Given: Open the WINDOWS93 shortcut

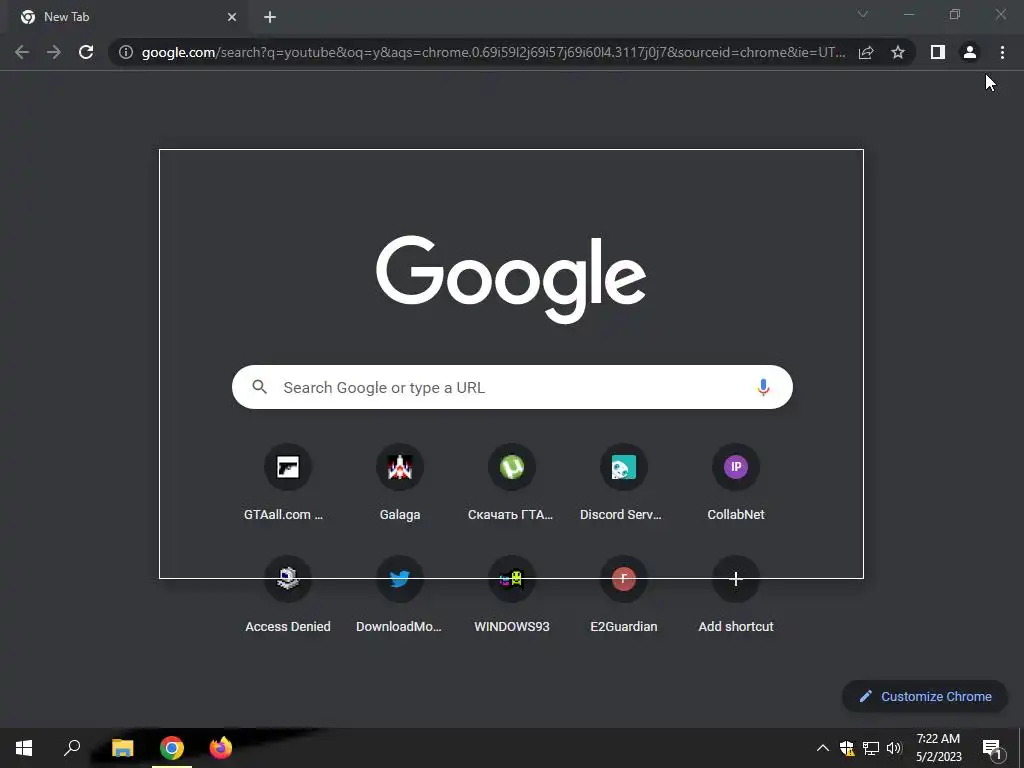Looking at the screenshot, I should click(x=511, y=594).
